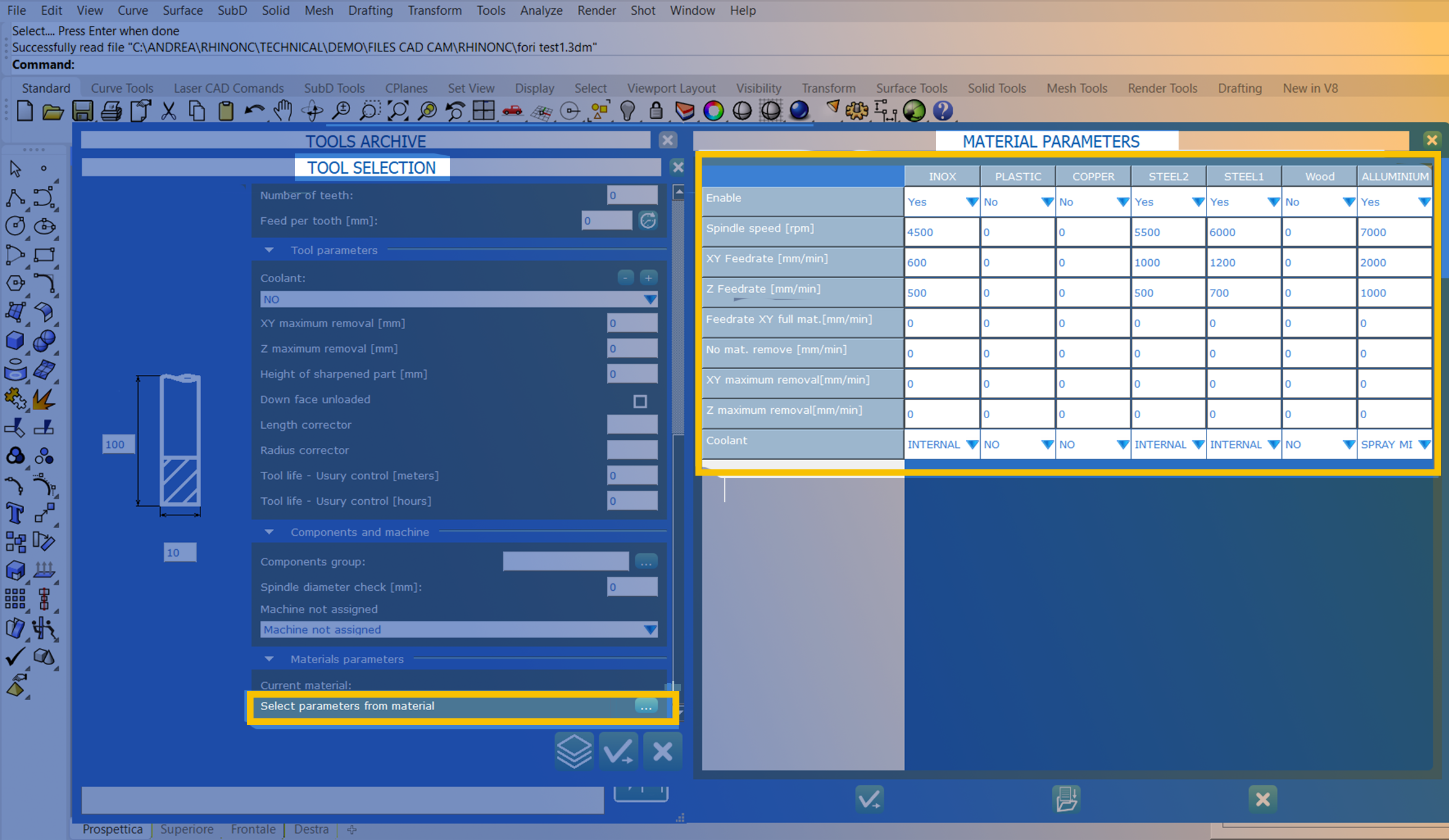Switch to the Surface Tools tab
1449x840 pixels.
[911, 88]
